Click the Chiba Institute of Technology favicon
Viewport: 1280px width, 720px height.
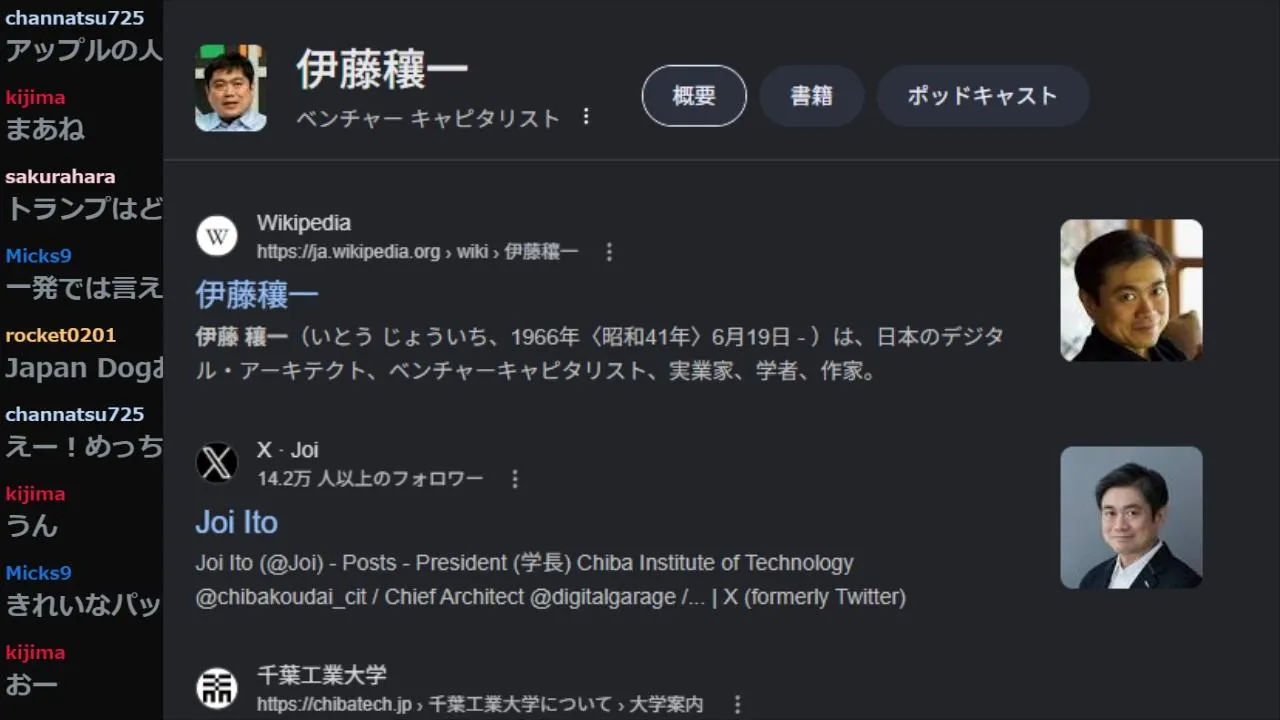(217, 688)
